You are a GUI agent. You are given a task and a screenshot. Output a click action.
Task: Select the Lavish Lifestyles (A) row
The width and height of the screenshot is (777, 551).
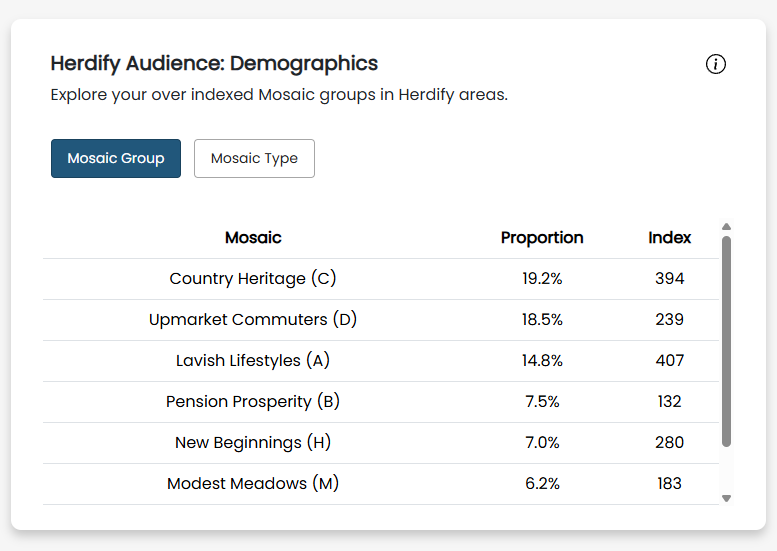(253, 361)
